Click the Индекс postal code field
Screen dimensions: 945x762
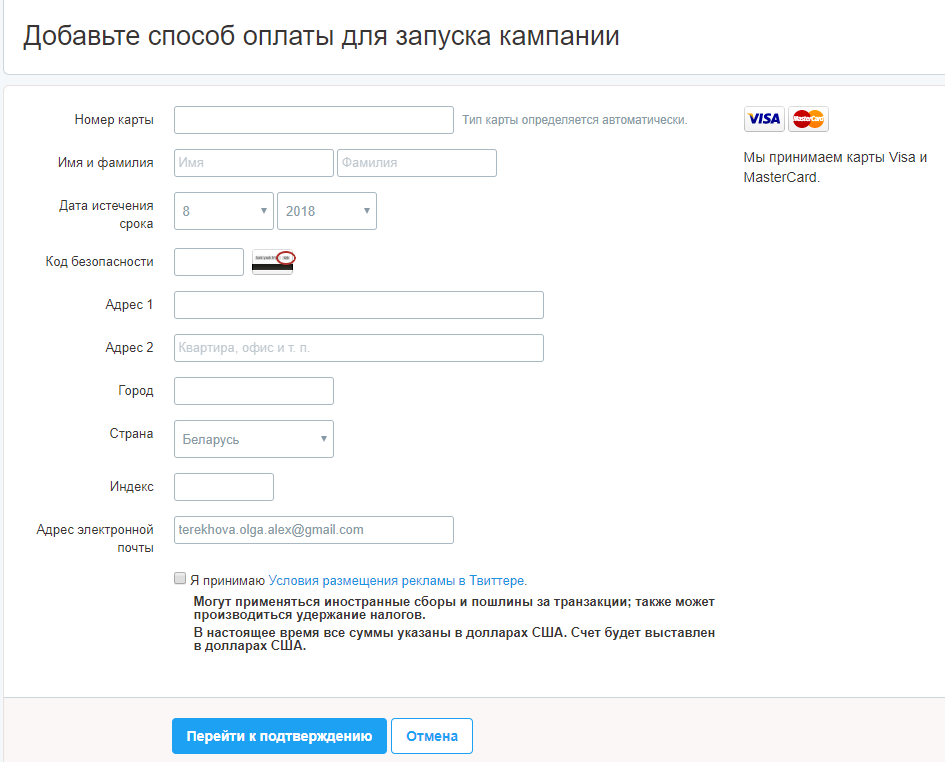pos(224,486)
